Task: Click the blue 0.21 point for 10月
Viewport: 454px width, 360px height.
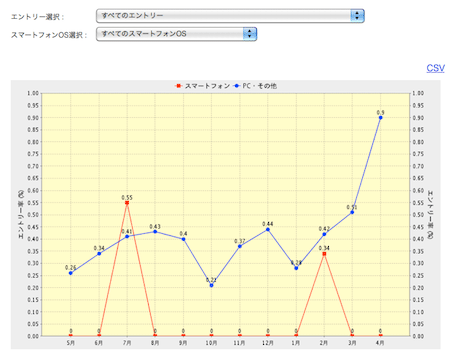Action: 211,285
